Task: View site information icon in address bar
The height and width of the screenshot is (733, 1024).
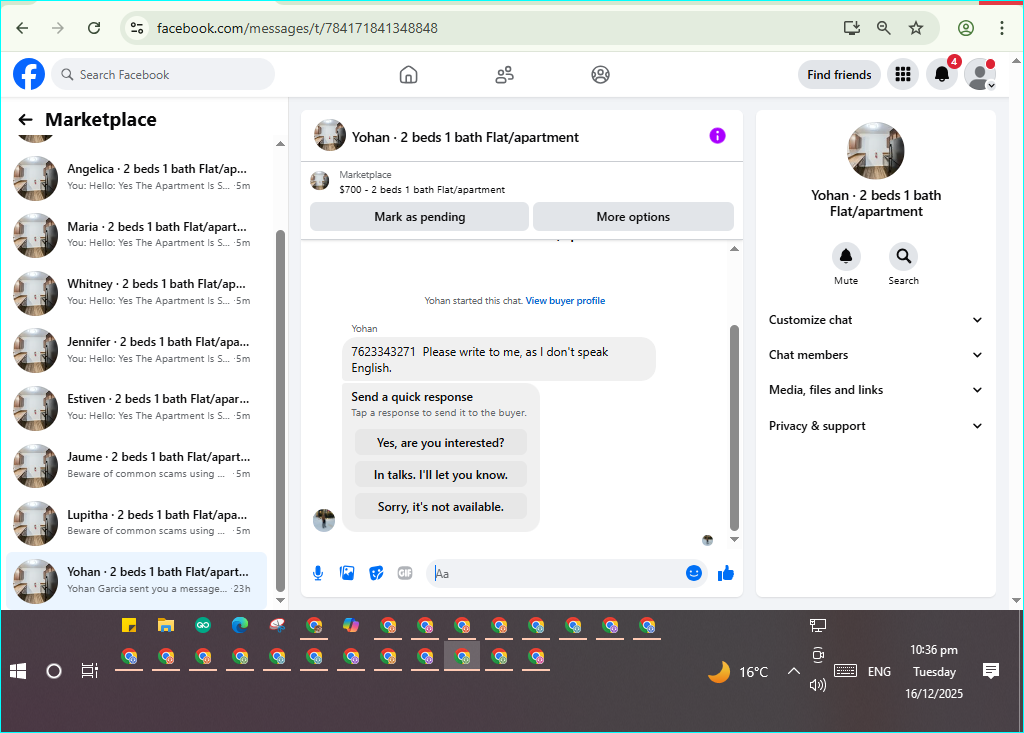Action: 136,28
